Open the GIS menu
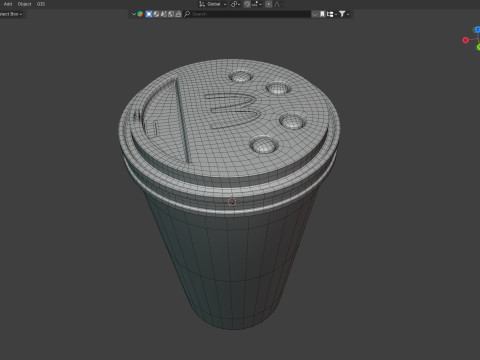480x360 pixels. pos(41,4)
